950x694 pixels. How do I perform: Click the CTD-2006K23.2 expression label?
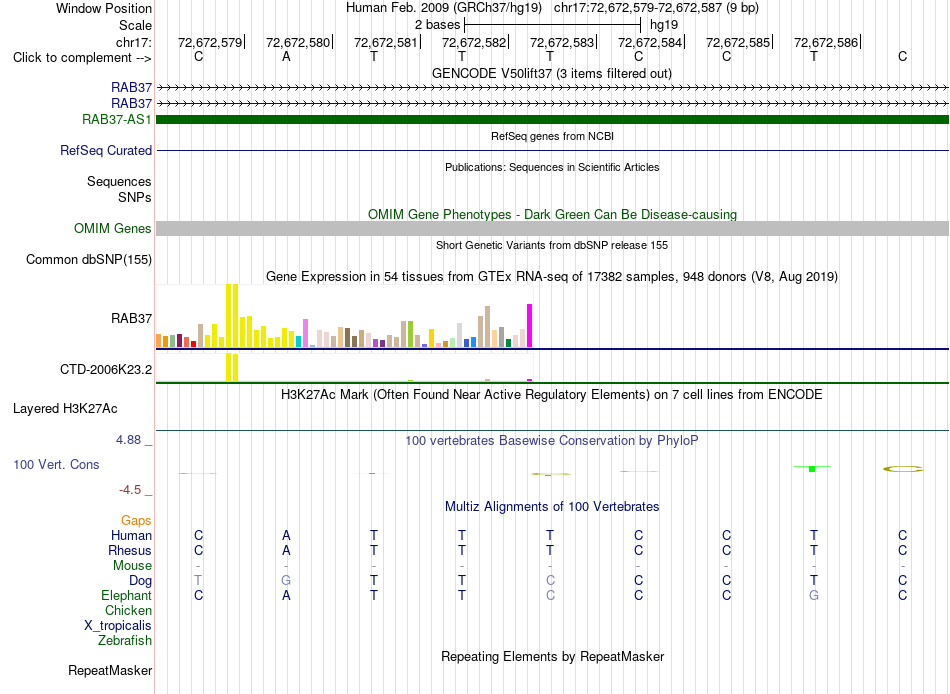click(x=105, y=369)
